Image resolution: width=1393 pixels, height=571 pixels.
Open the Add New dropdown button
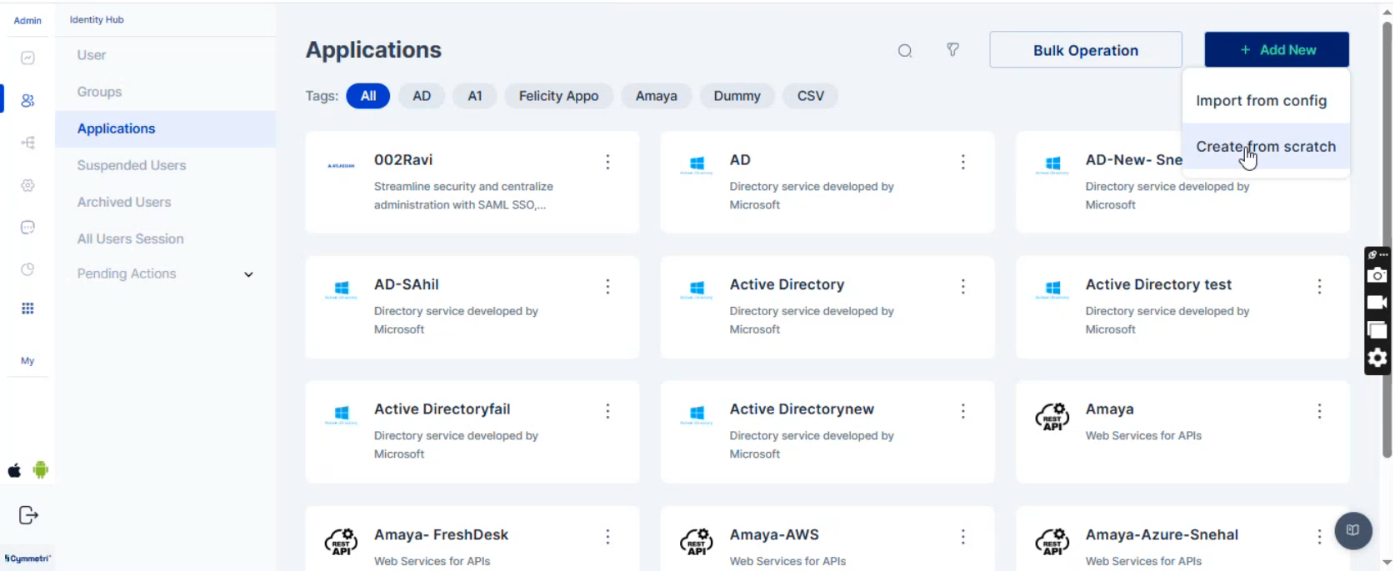(x=1277, y=50)
